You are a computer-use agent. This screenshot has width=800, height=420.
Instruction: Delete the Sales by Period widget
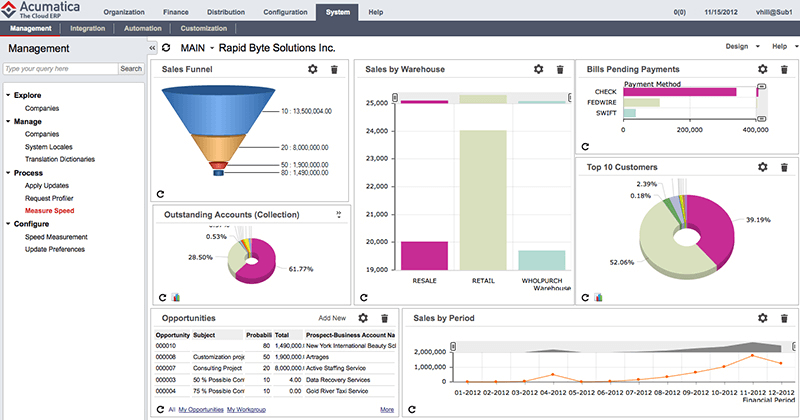click(x=784, y=318)
